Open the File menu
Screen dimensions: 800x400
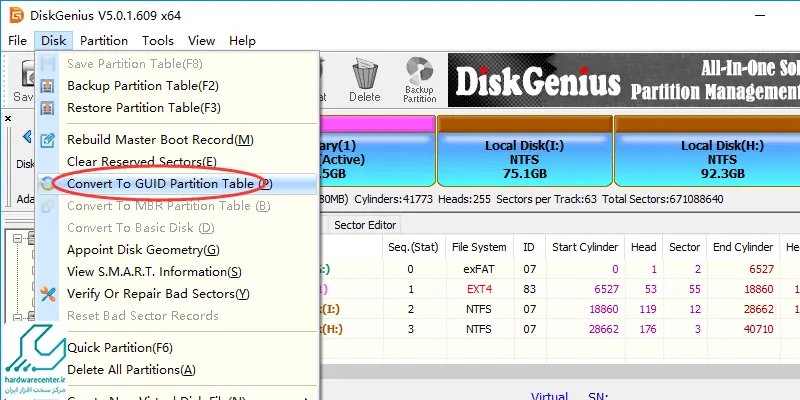(17, 41)
